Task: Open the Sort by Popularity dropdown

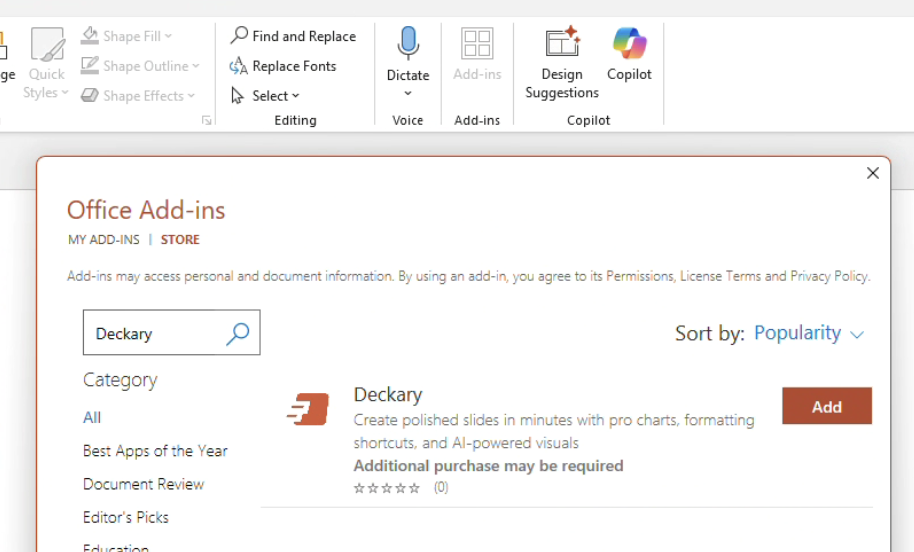Action: pos(808,333)
